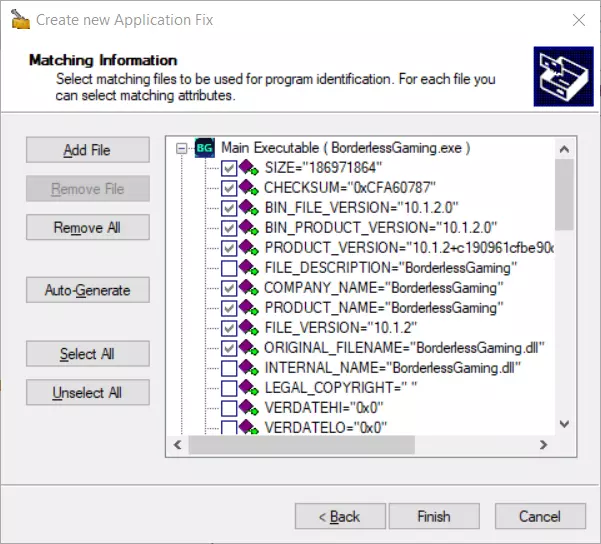This screenshot has width=601, height=544.
Task: Click the vertical scrollbar down arrow
Action: click(564, 424)
